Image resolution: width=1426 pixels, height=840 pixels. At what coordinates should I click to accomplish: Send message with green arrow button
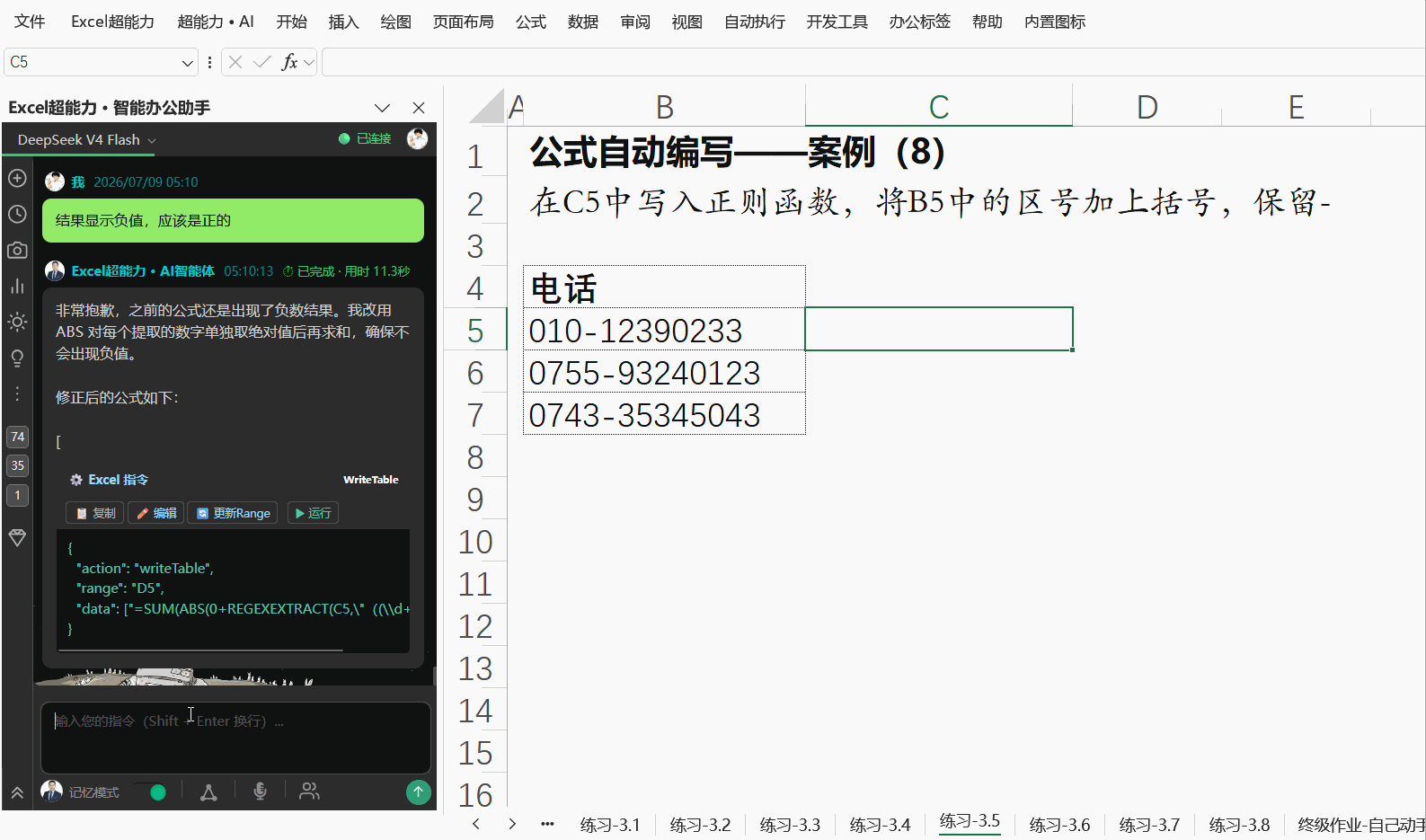click(418, 791)
